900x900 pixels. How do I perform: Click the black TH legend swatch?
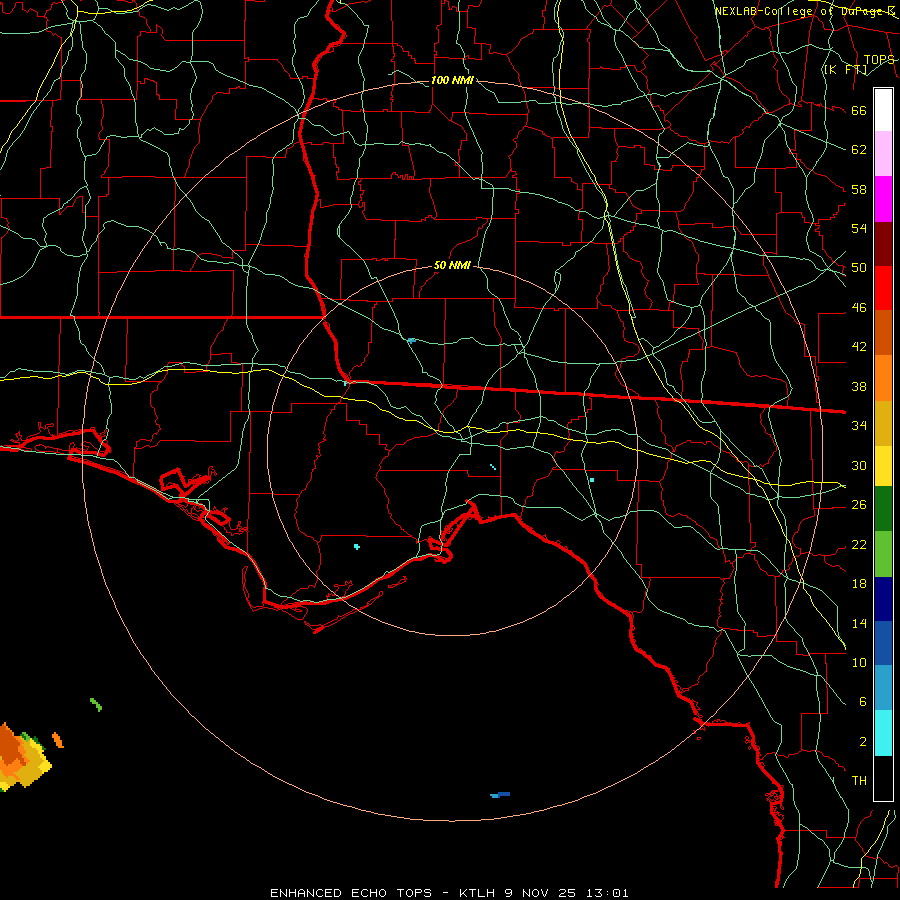coord(883,778)
